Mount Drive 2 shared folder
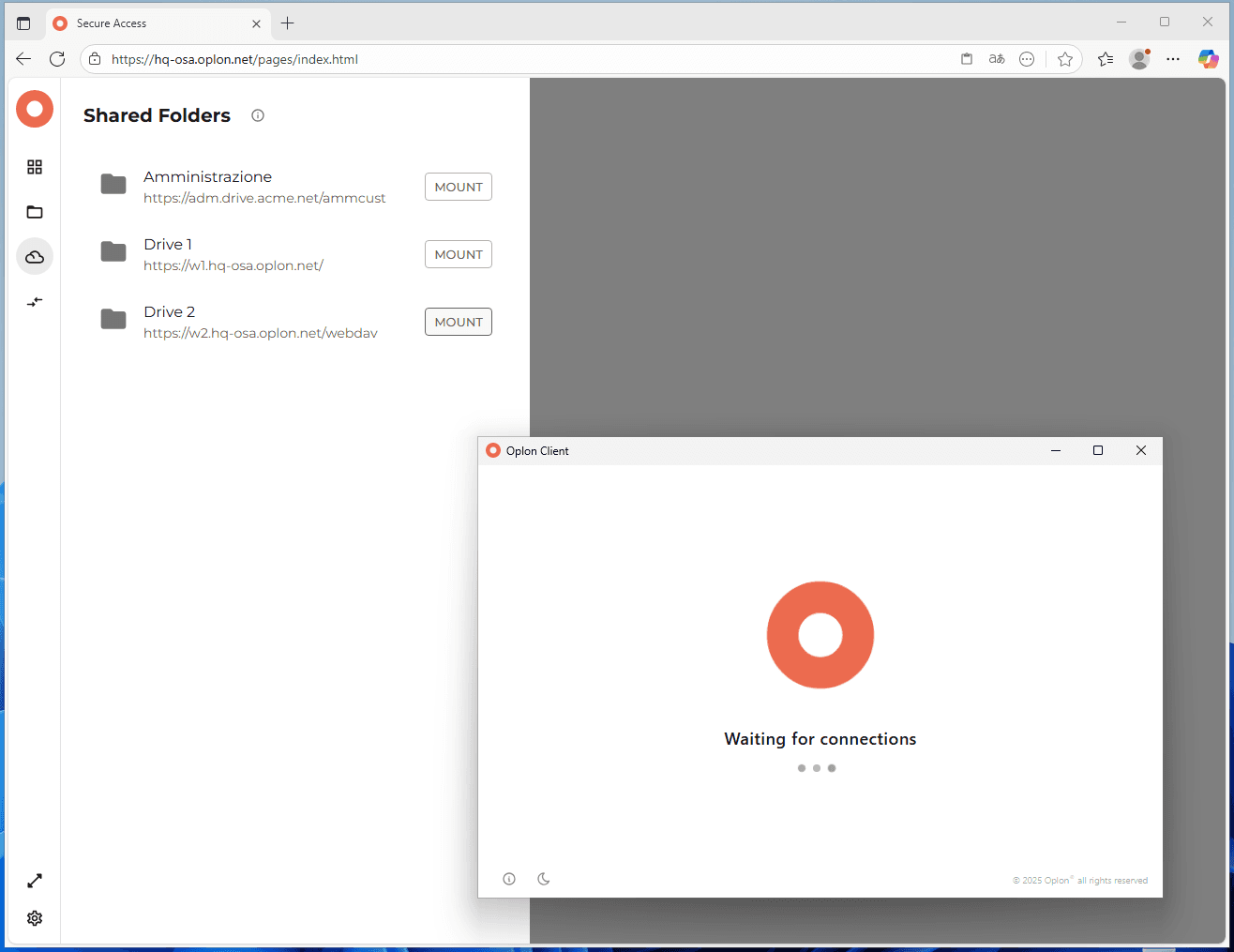 click(x=458, y=322)
